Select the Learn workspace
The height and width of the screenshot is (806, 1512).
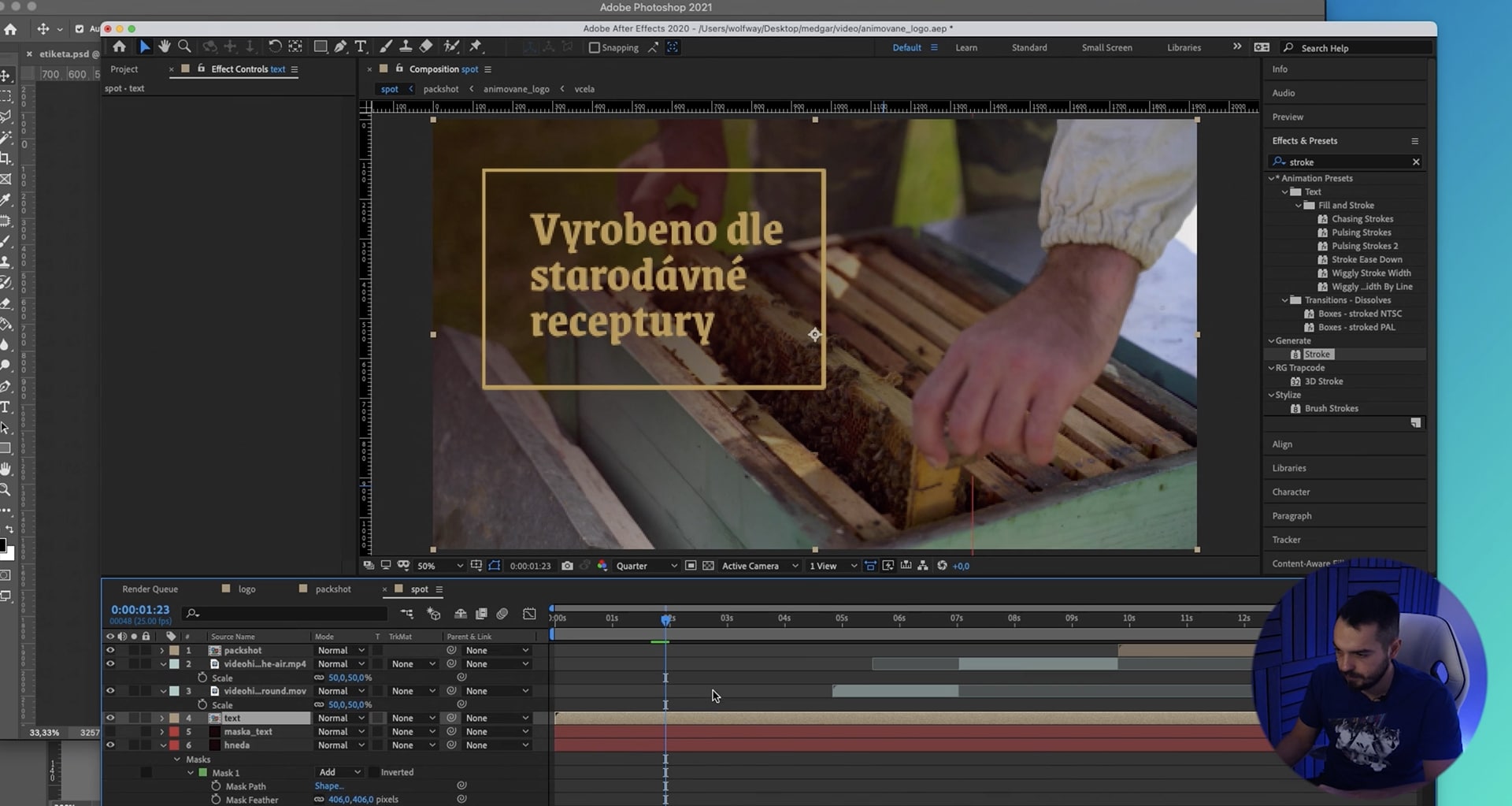point(966,48)
